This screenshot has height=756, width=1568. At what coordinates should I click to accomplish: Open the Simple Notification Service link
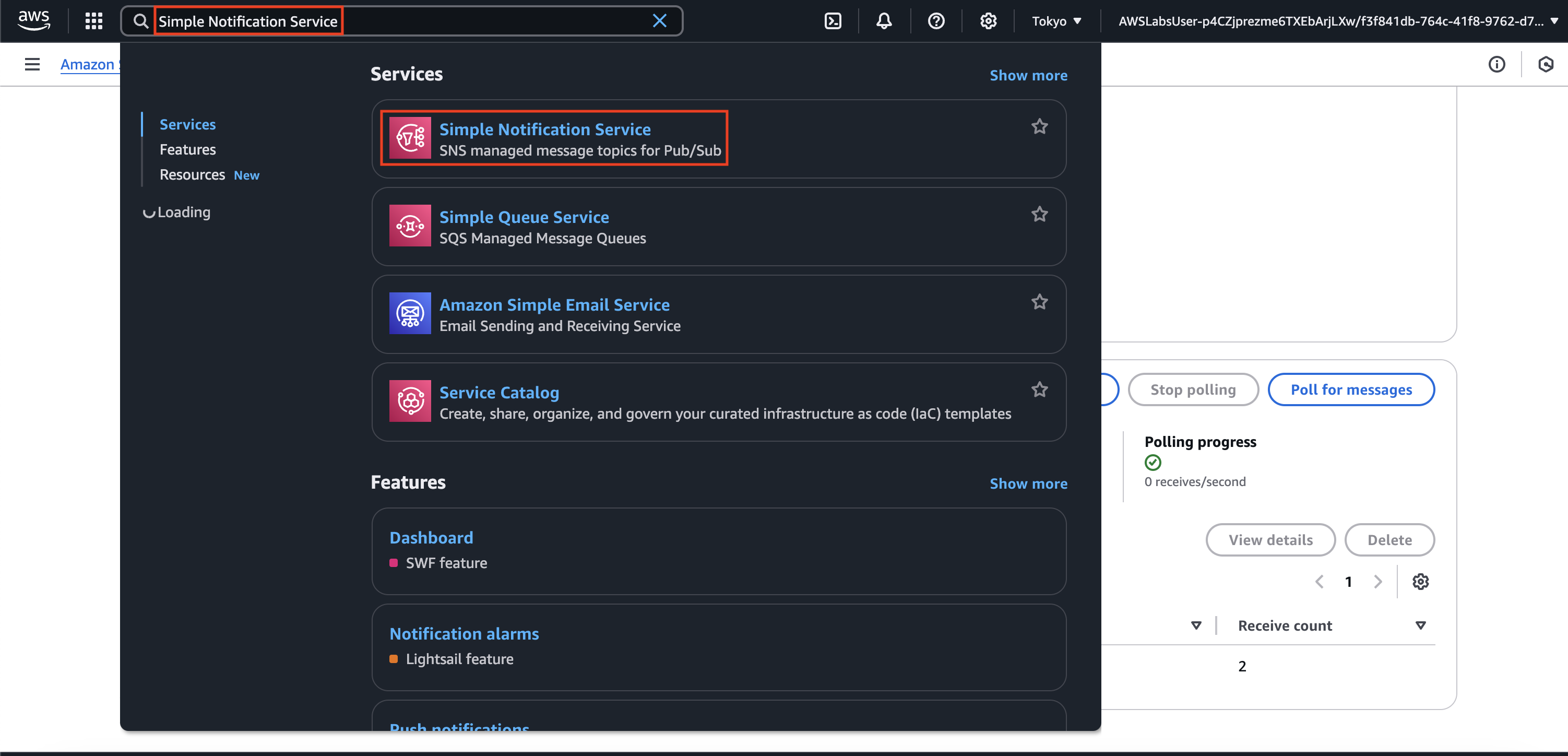545,129
